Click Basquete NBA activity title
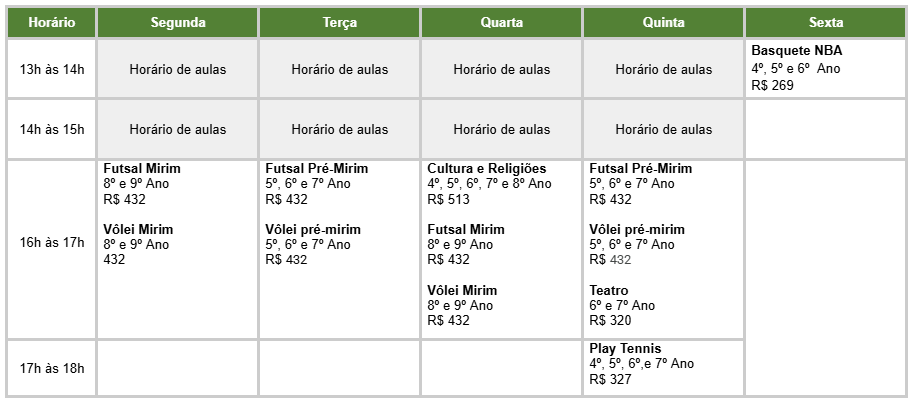 coord(796,50)
